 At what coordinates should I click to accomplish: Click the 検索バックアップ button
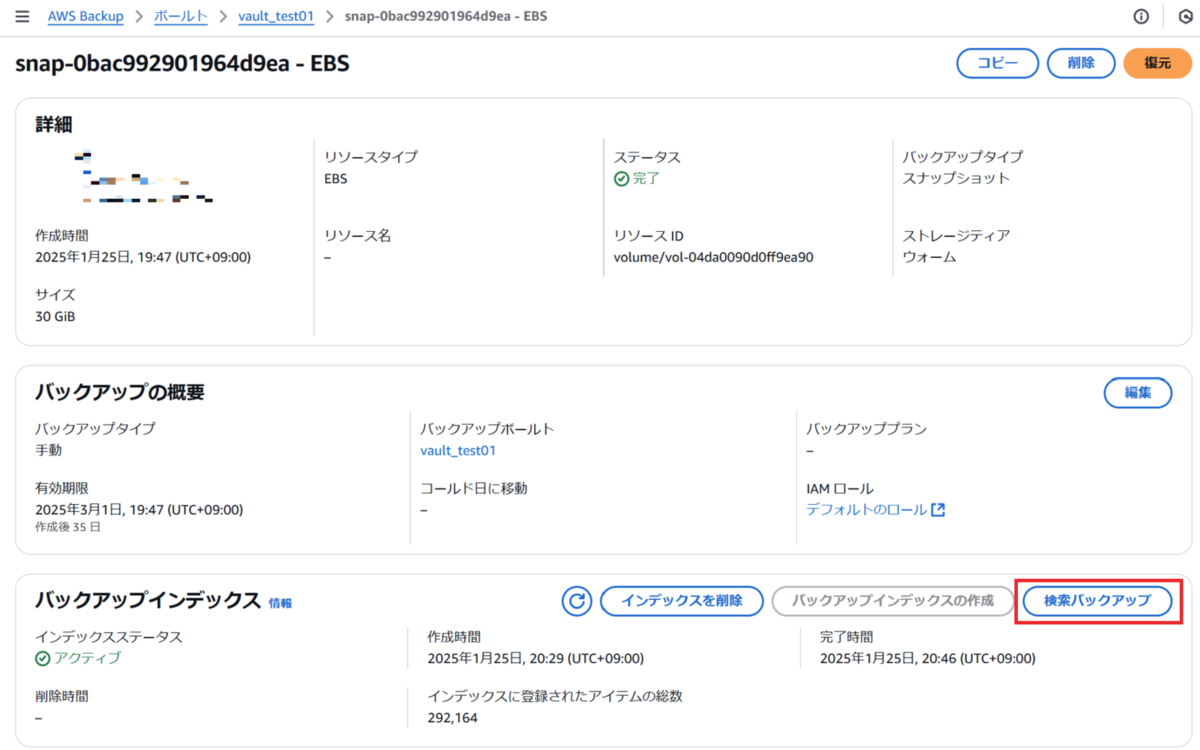(1097, 601)
